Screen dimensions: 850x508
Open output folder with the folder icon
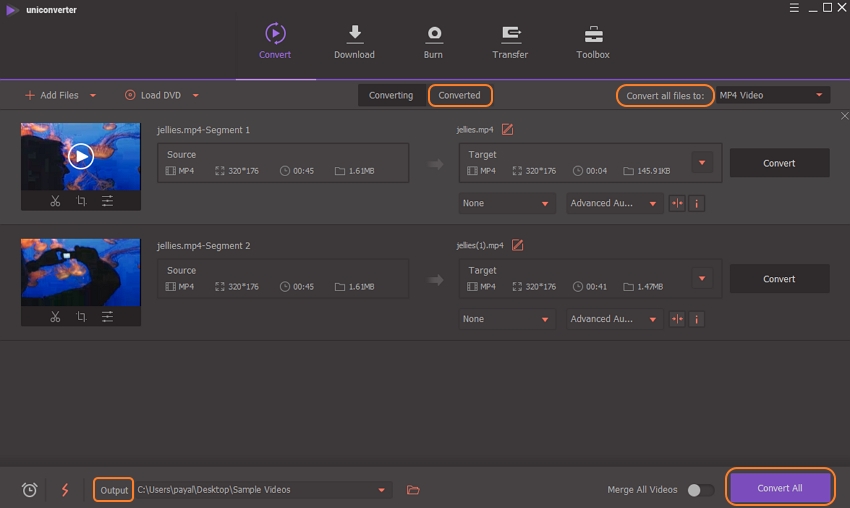pyautogui.click(x=413, y=490)
